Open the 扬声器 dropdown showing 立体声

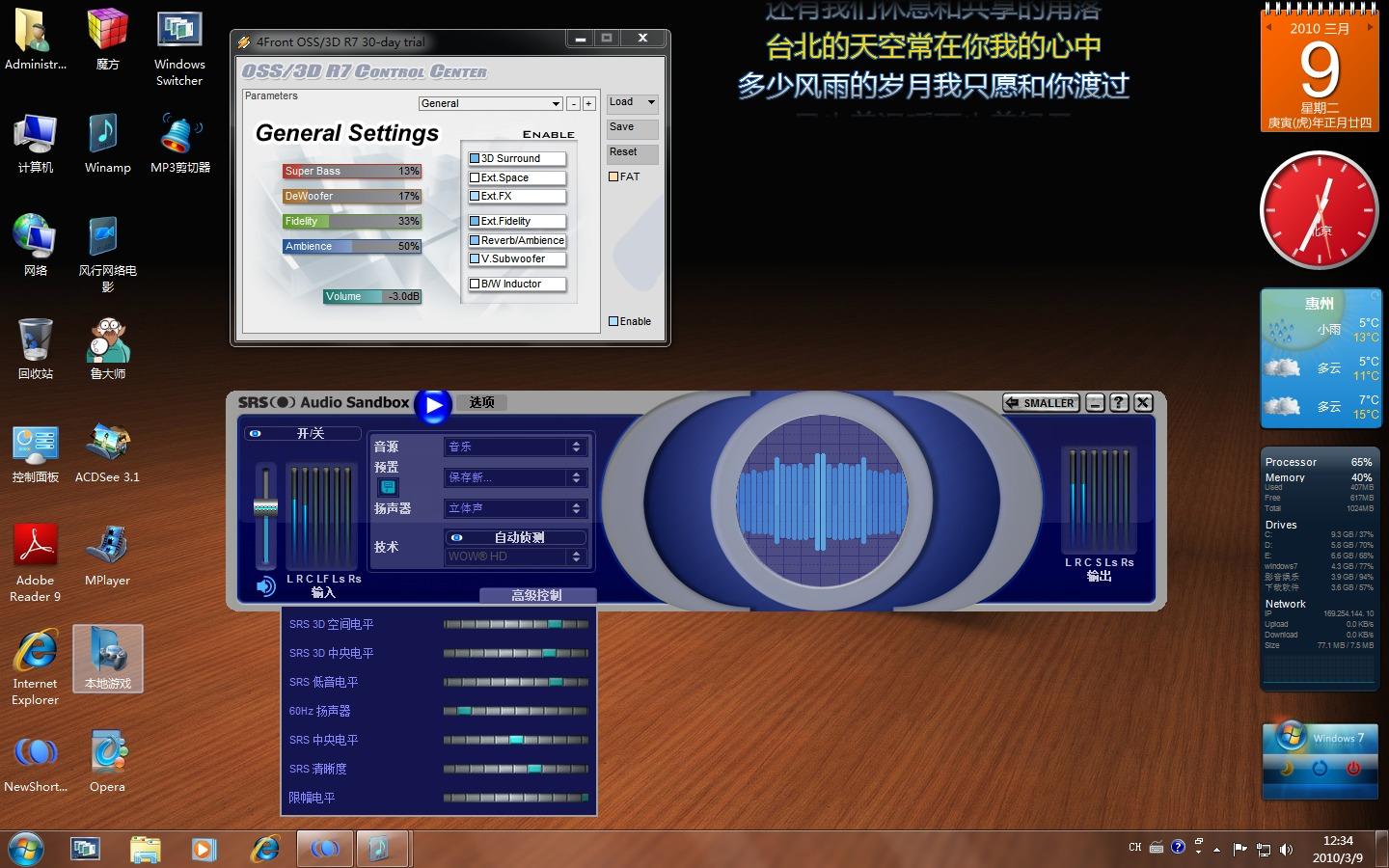(516, 508)
